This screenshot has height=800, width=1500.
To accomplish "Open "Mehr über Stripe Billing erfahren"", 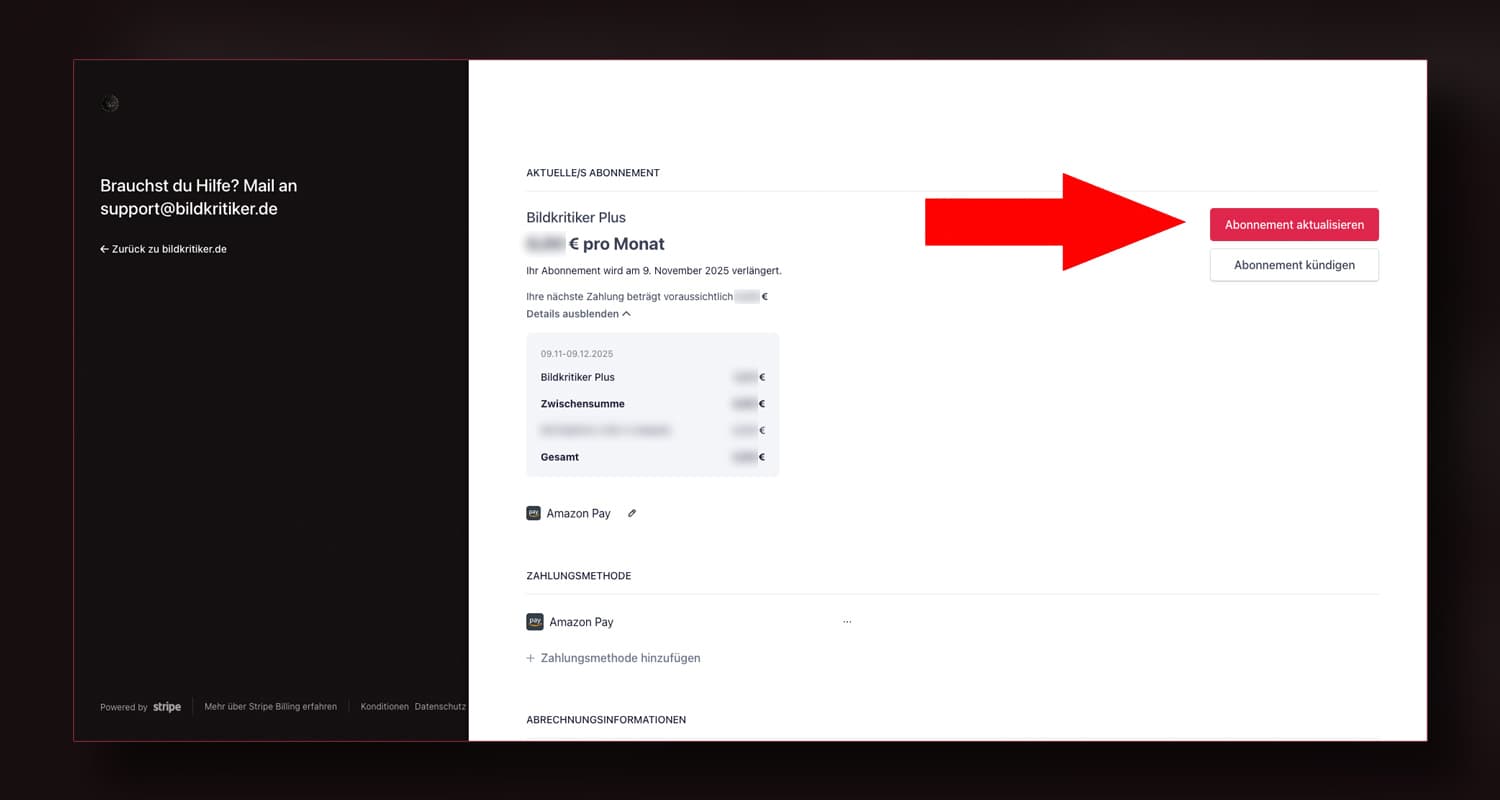I will tap(270, 707).
